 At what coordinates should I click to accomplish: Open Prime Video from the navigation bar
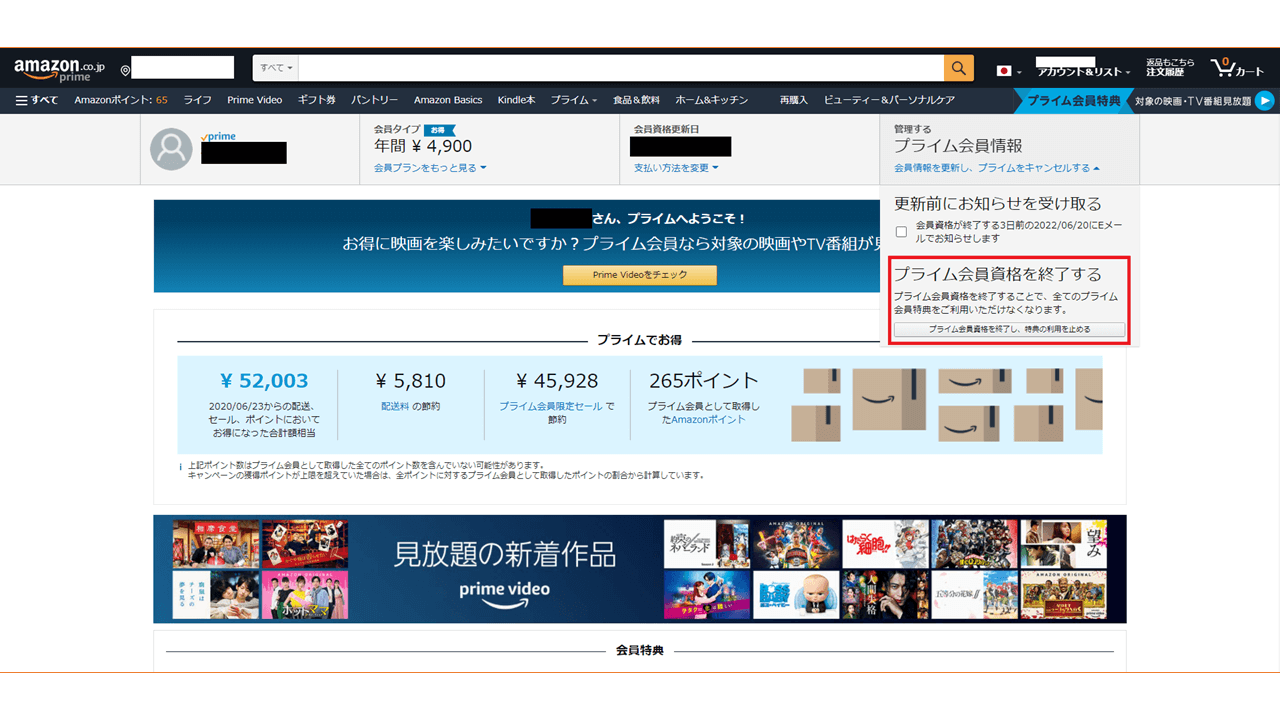click(x=255, y=100)
